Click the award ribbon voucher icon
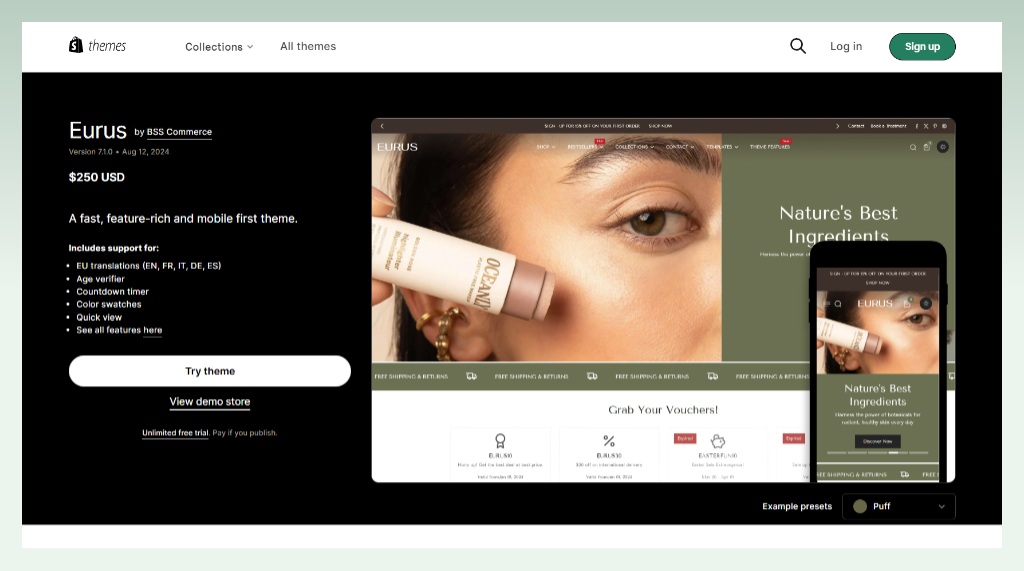Screen dimensions: 1024x571 (500, 440)
